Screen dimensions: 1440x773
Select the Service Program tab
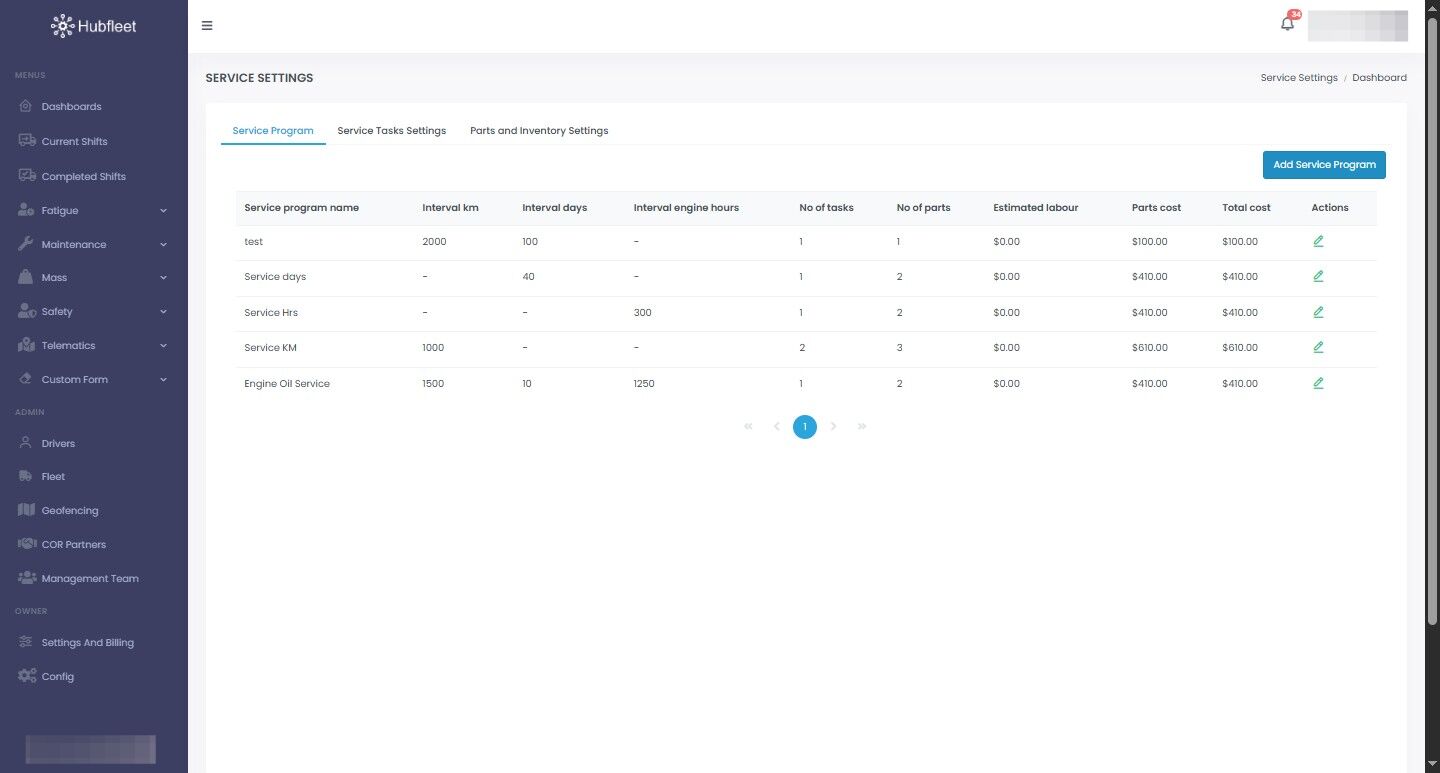point(273,131)
